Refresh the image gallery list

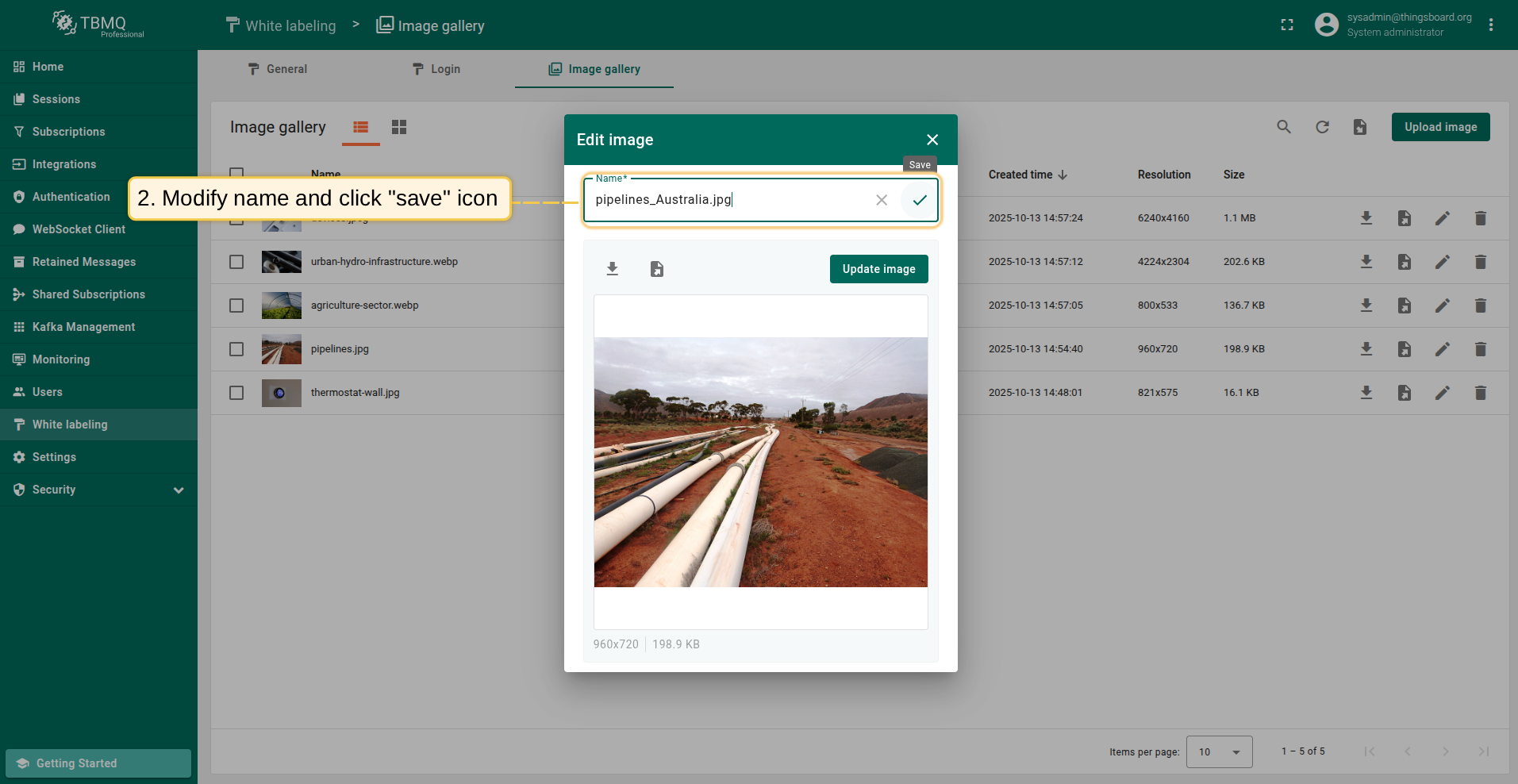[1321, 127]
